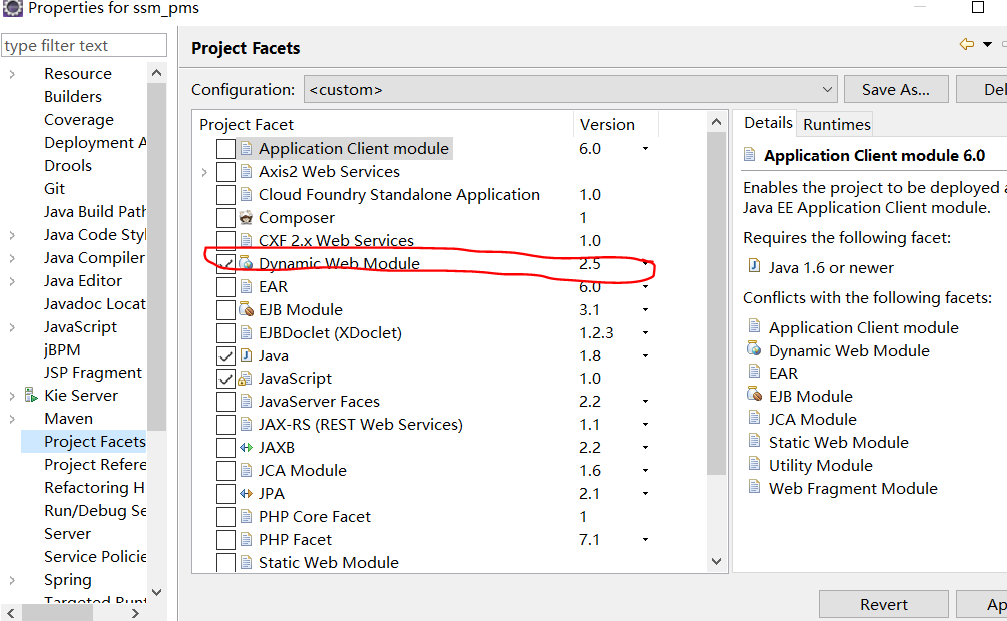This screenshot has height=621, width=1007.
Task: Click the JCA Module facet icon
Action: click(246, 471)
